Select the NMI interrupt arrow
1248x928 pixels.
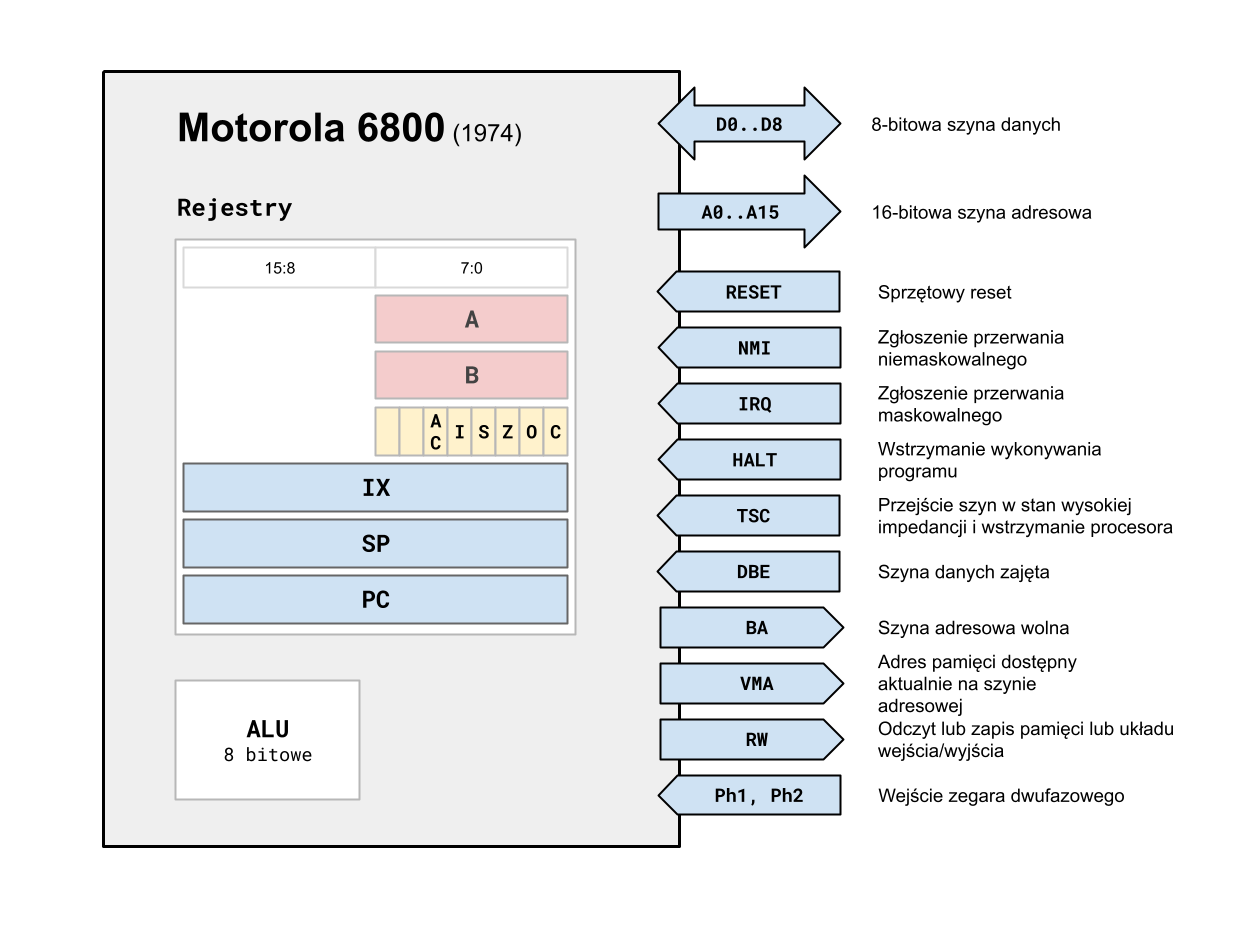755,347
